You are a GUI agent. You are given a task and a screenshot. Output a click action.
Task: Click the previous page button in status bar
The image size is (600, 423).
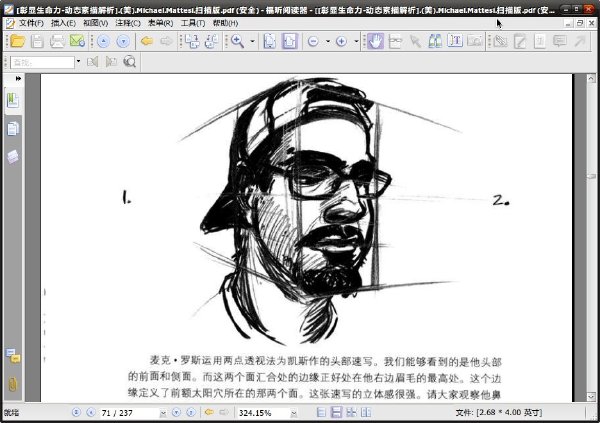click(91, 412)
